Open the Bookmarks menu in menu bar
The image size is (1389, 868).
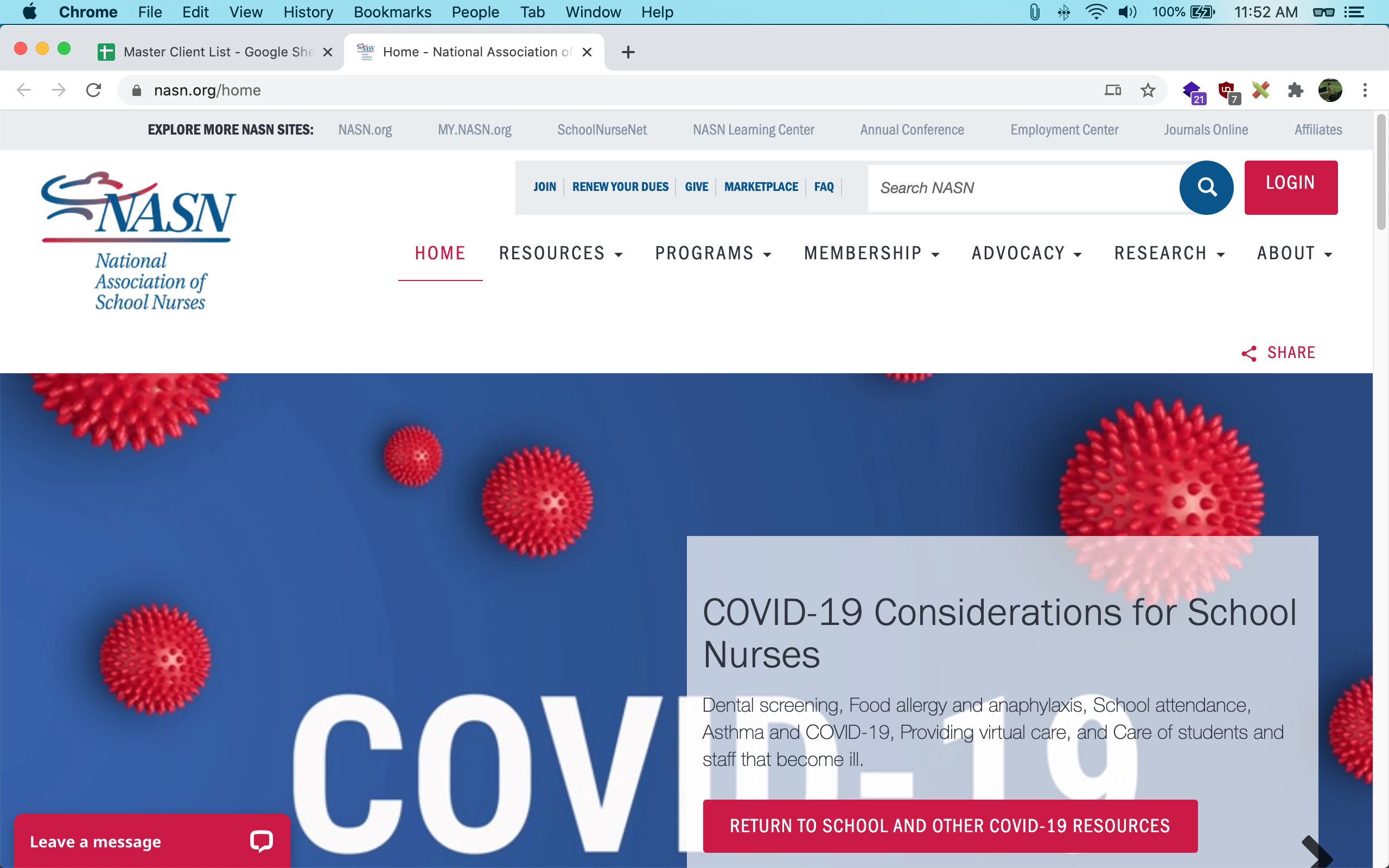(392, 12)
